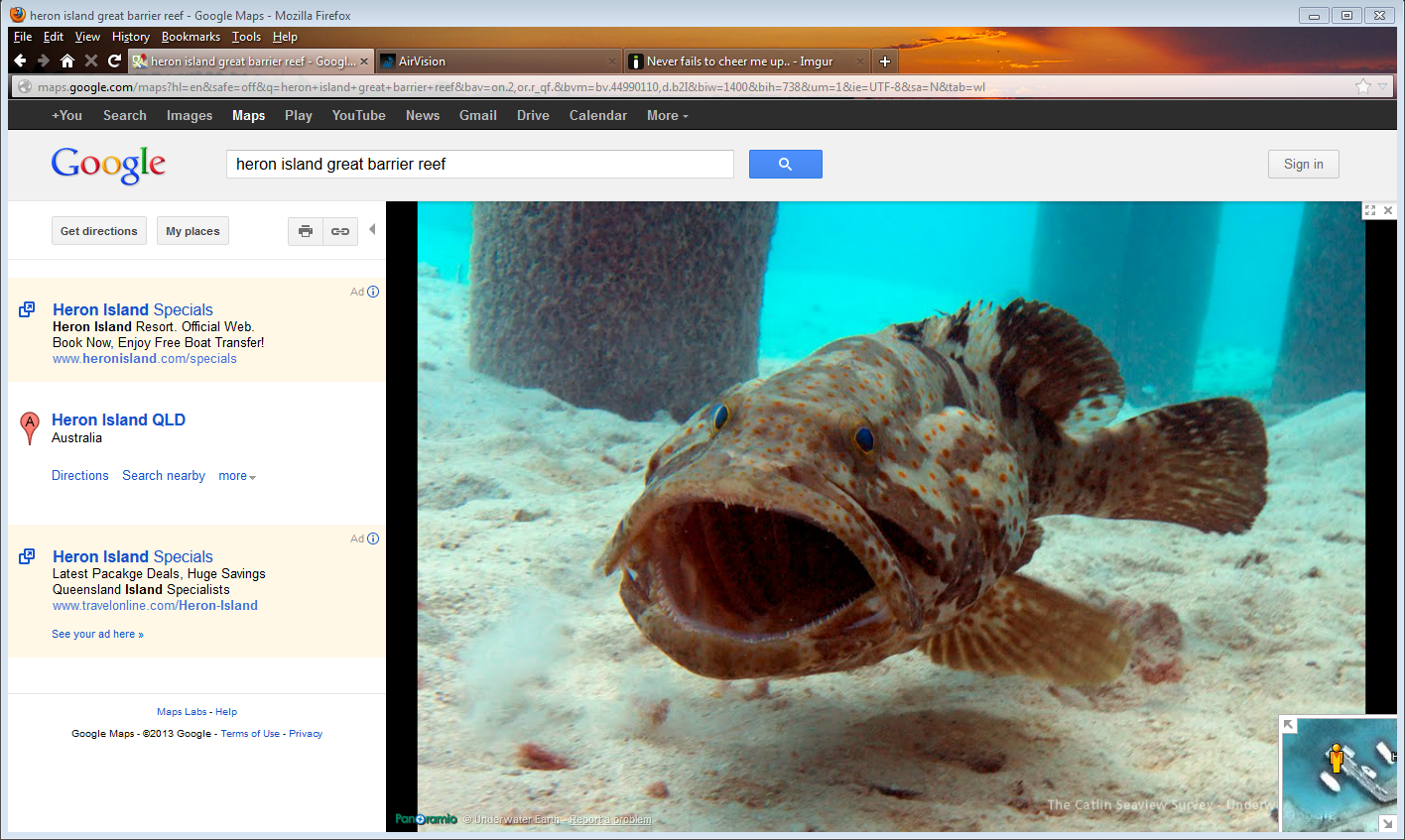1405x840 pixels.
Task: Toggle full screen on the underwater view
Action: pyautogui.click(x=1370, y=210)
